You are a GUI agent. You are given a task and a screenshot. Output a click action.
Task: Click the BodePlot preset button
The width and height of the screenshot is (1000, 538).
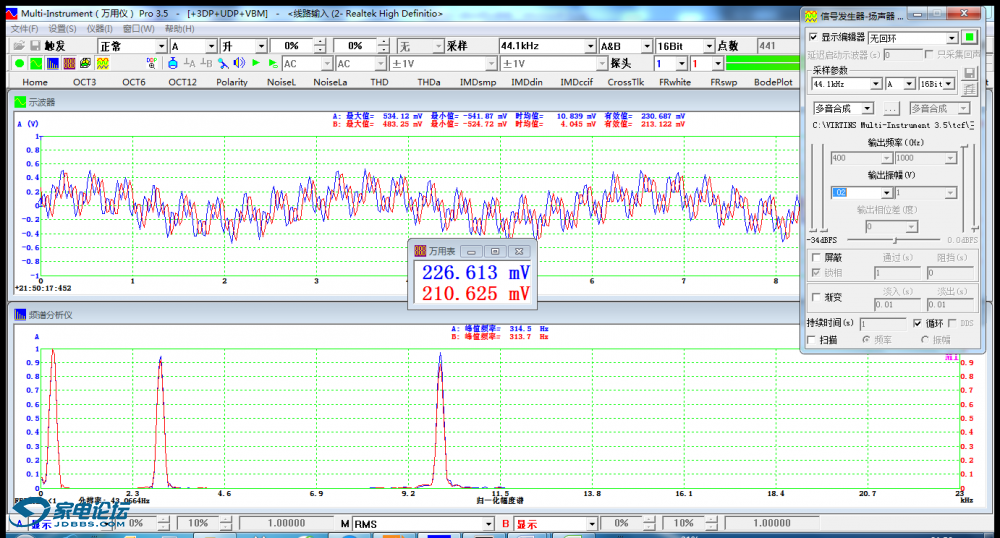[773, 82]
